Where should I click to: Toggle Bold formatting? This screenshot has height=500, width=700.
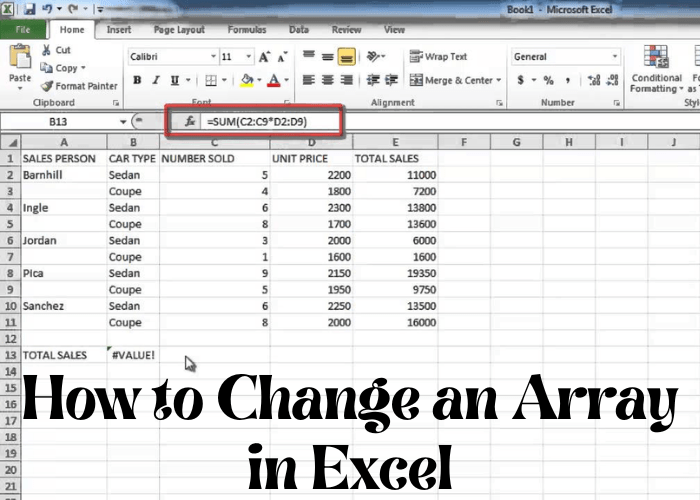(x=137, y=80)
